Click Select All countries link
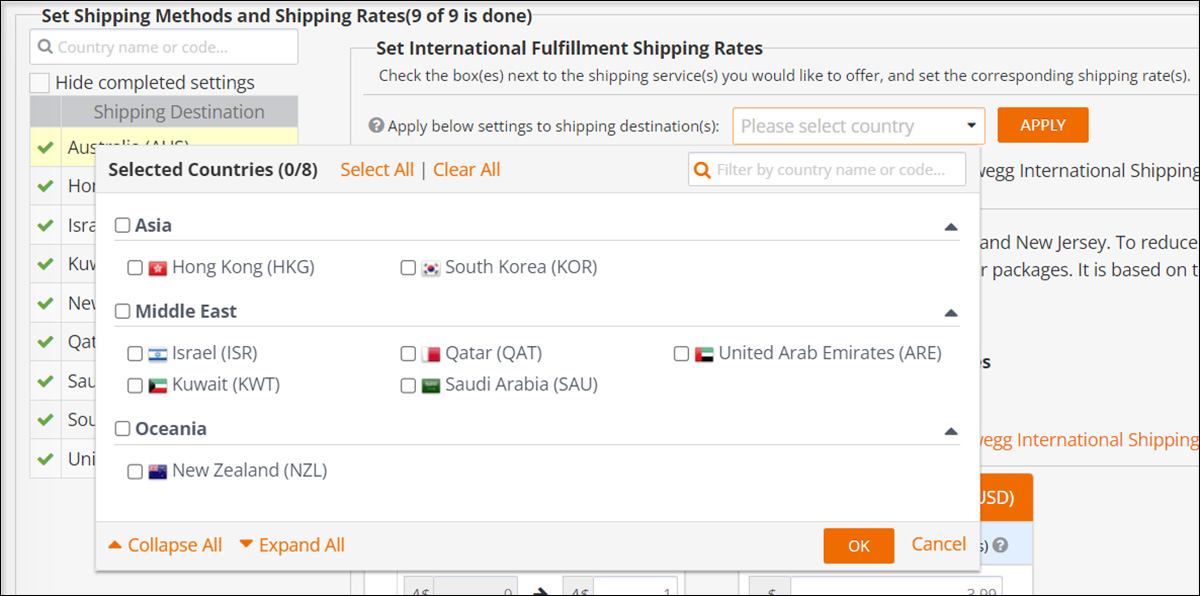This screenshot has height=596, width=1200. 377,170
